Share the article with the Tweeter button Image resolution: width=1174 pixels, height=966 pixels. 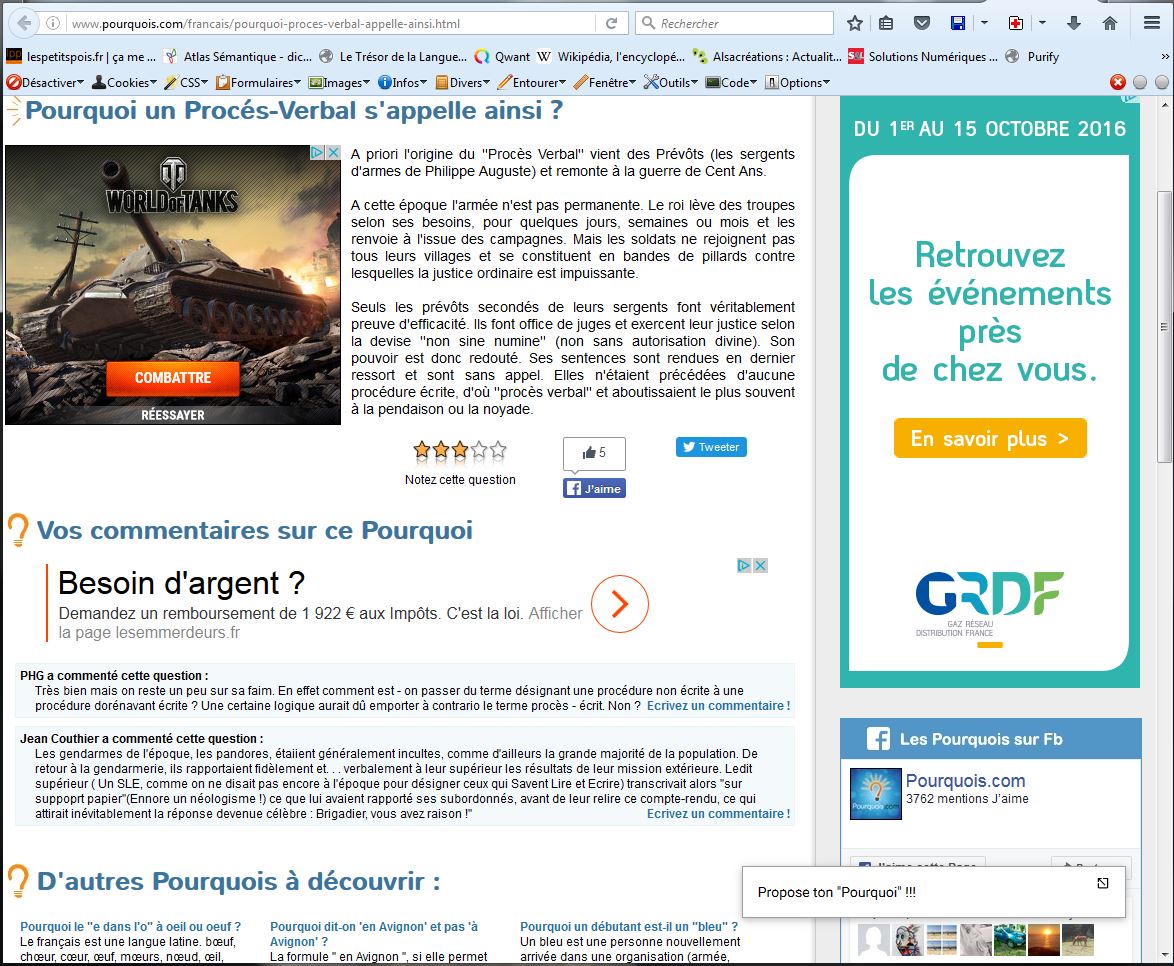click(711, 447)
